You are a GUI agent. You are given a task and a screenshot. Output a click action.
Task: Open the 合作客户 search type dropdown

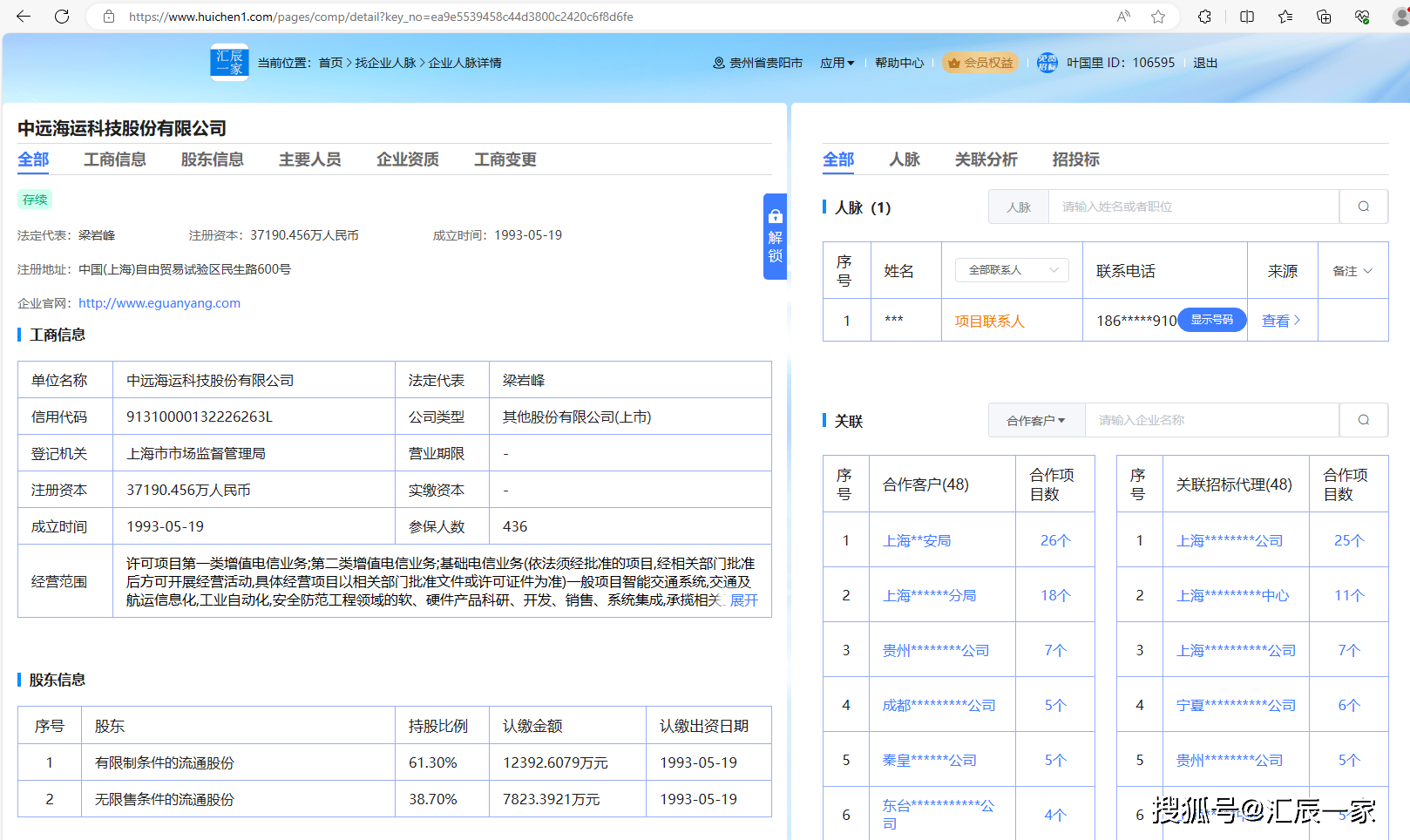[x=1036, y=420]
